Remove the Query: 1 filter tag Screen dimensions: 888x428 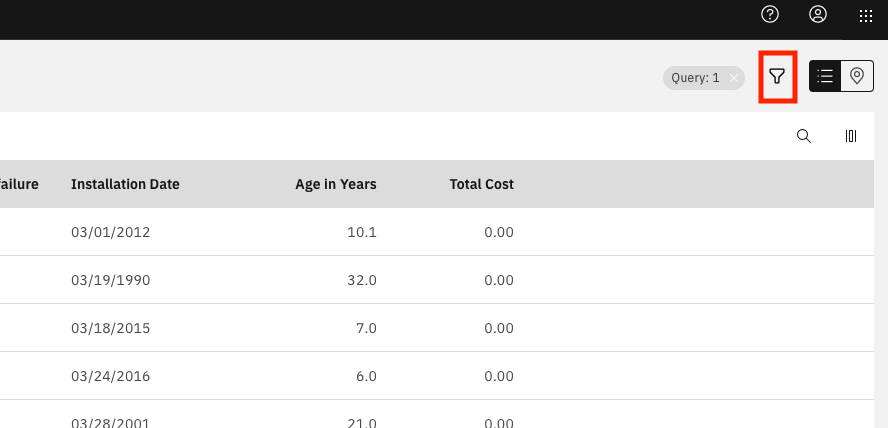point(734,78)
